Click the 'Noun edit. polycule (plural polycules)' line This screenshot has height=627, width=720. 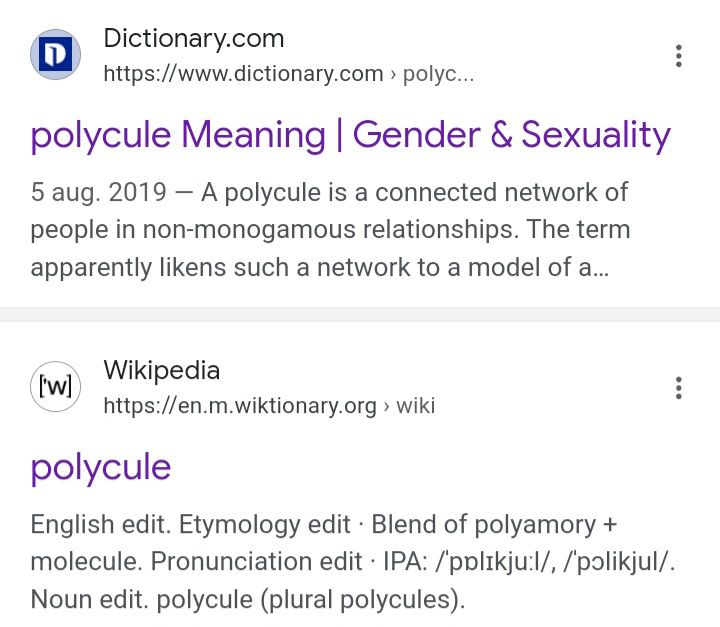point(248,601)
